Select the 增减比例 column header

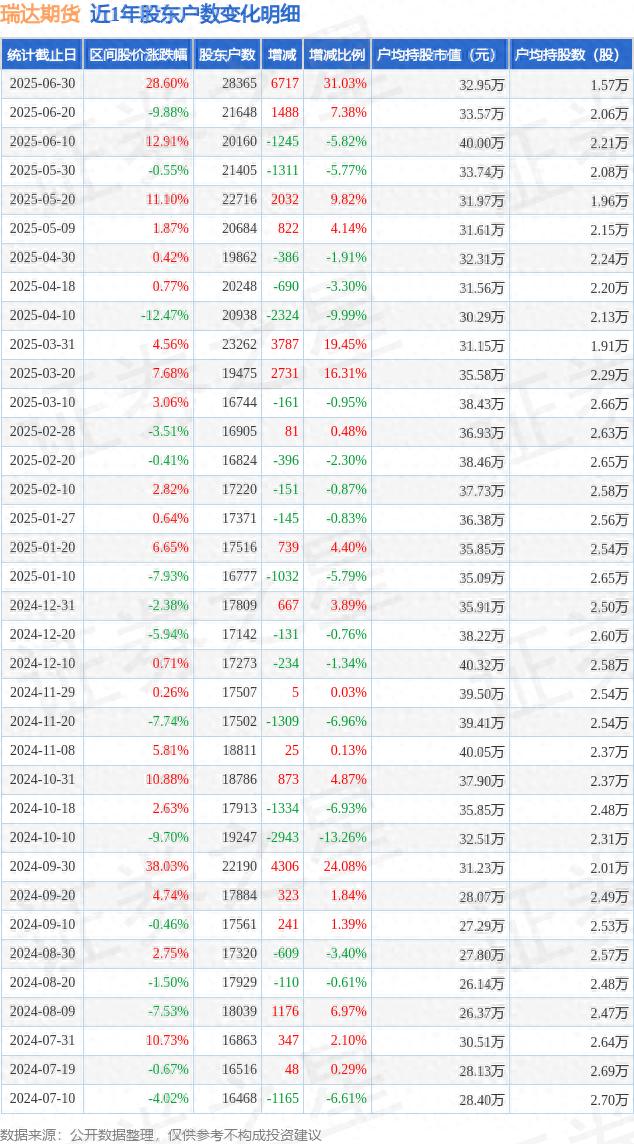(336, 55)
